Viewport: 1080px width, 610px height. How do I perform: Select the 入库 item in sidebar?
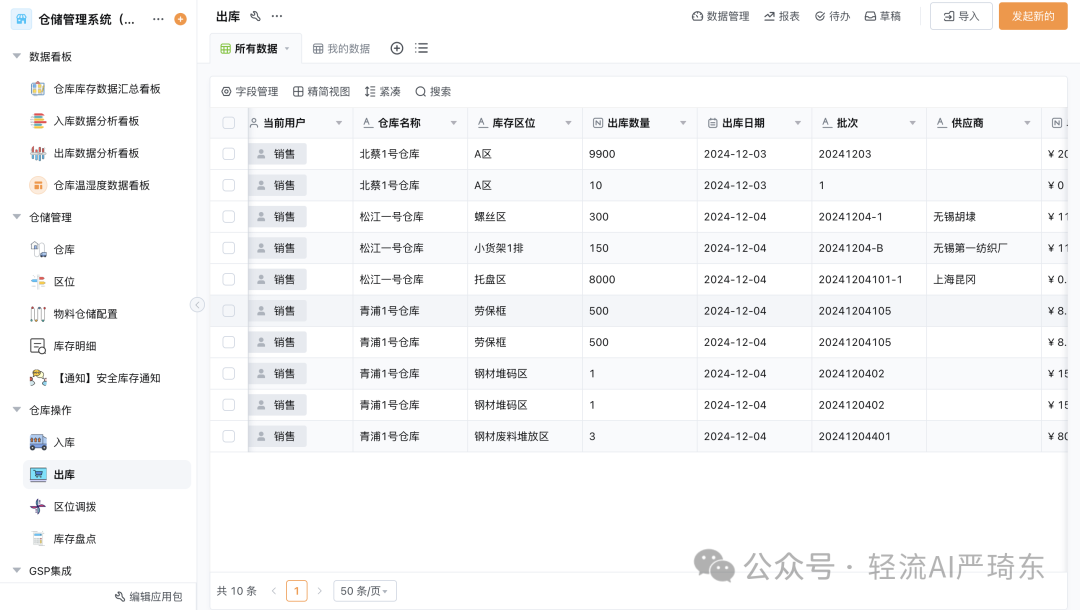pyautogui.click(x=64, y=442)
